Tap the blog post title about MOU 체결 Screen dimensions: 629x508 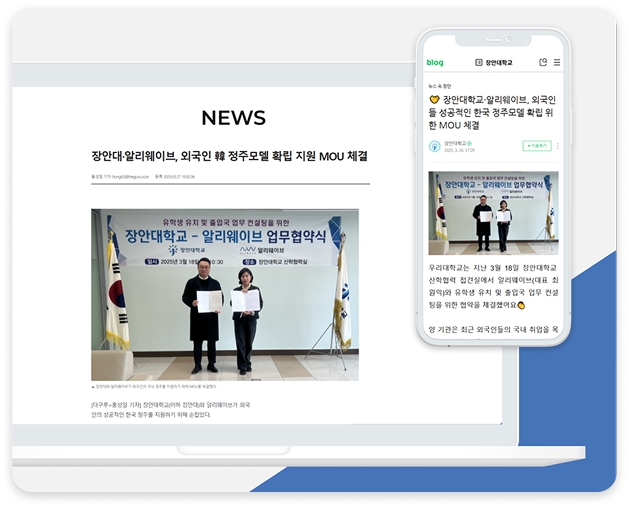(x=492, y=112)
